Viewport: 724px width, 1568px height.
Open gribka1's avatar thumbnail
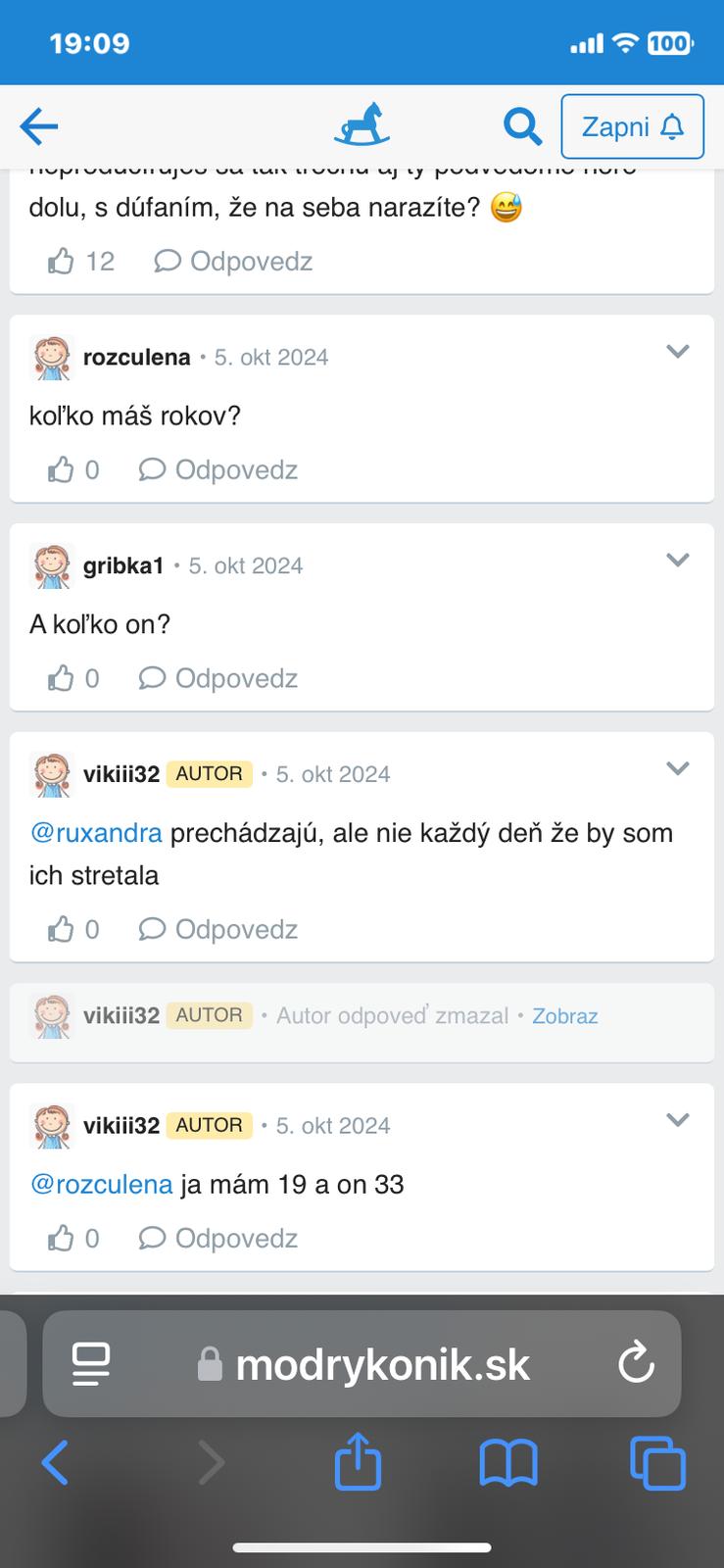[x=52, y=566]
